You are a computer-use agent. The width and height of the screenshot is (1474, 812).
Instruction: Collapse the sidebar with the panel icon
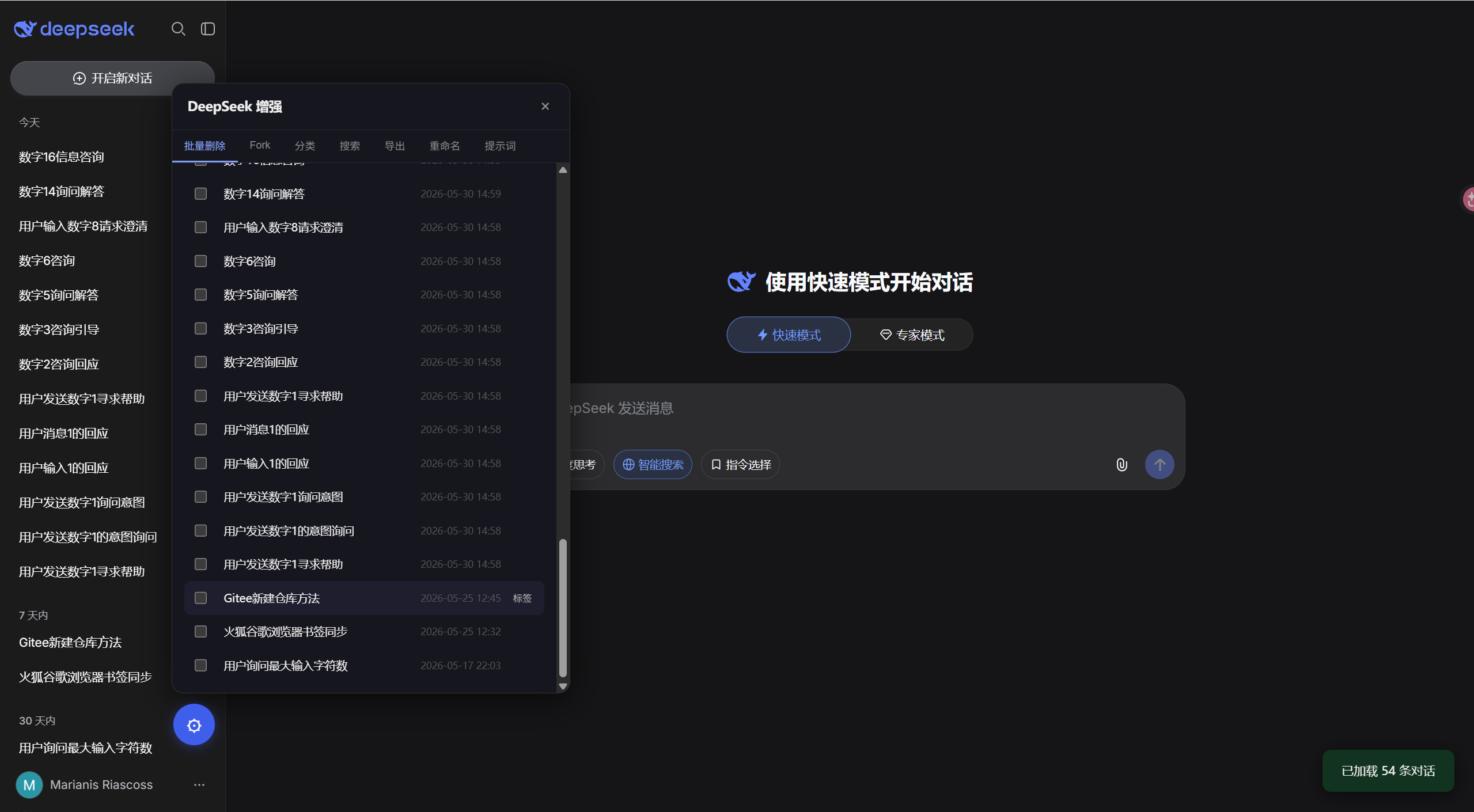[208, 29]
